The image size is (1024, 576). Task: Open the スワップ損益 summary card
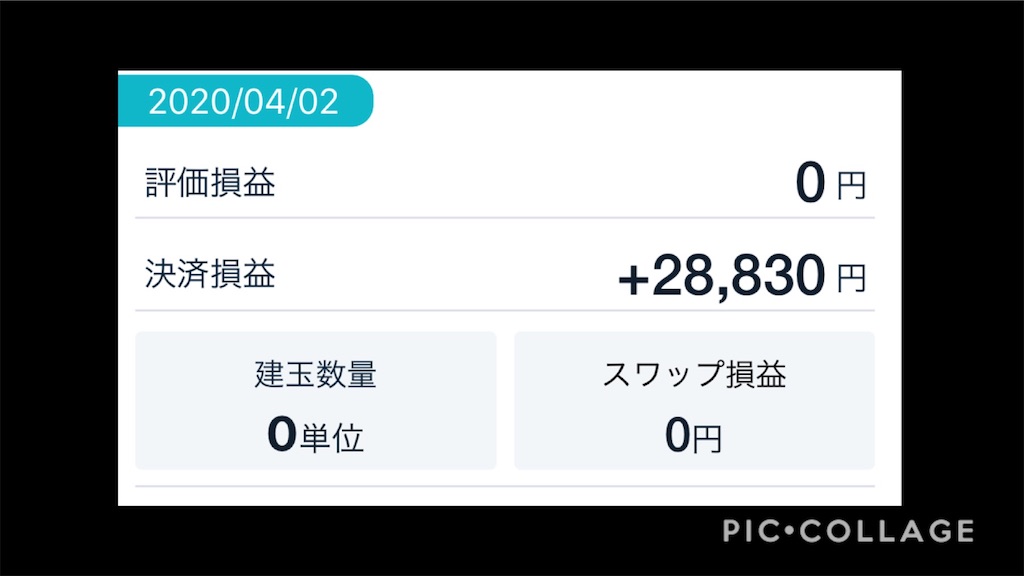pos(695,400)
